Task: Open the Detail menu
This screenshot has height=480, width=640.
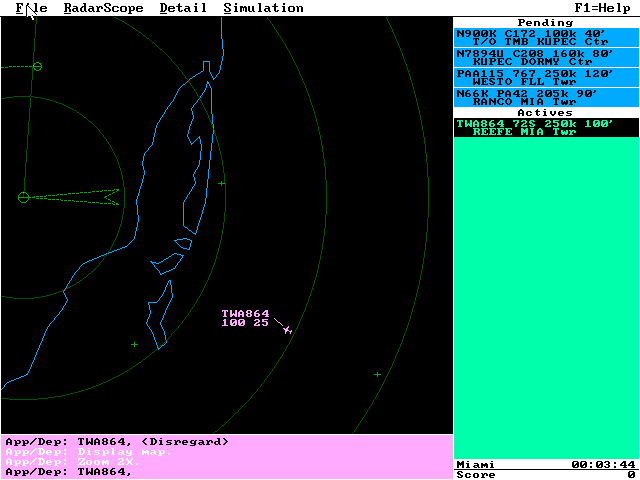Action: coord(183,8)
